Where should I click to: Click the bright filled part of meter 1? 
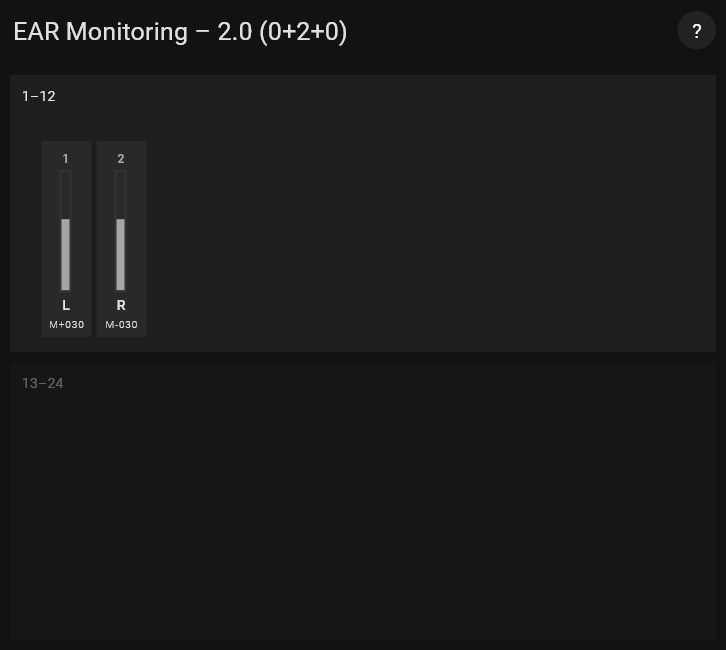66,256
